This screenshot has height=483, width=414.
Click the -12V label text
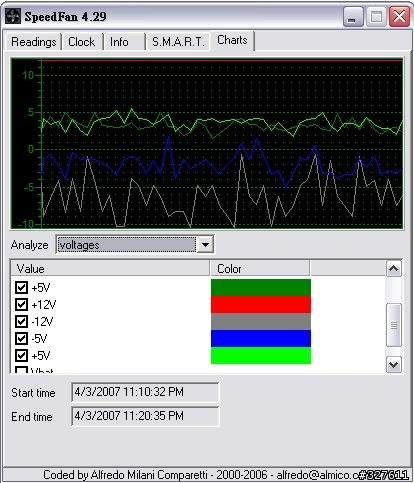42,322
